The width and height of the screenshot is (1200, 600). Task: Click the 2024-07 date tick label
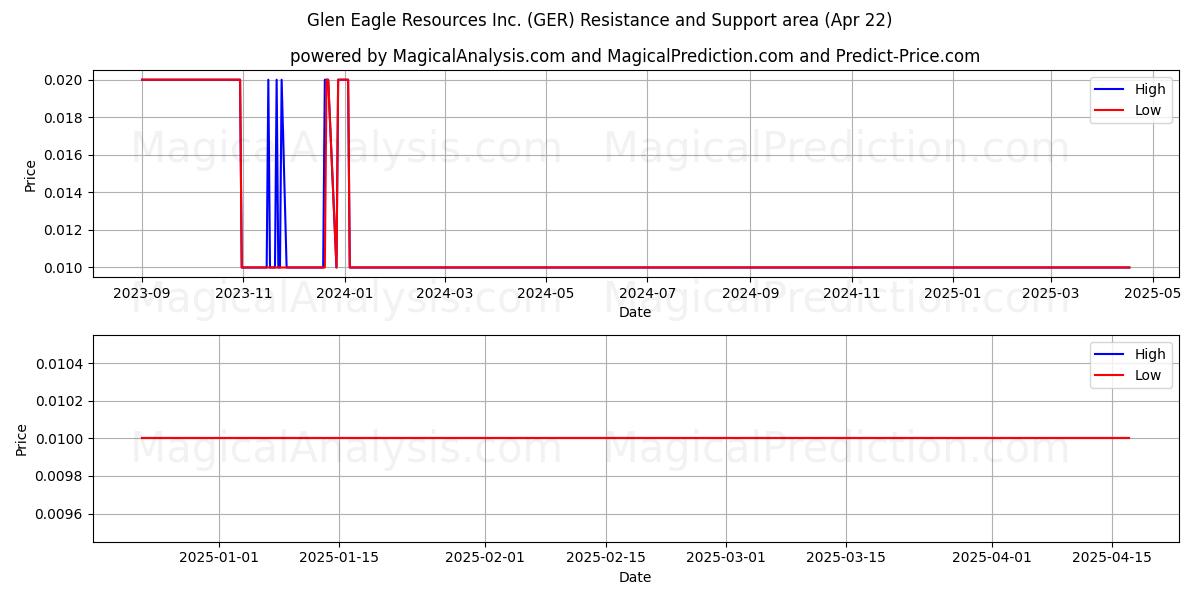point(647,293)
